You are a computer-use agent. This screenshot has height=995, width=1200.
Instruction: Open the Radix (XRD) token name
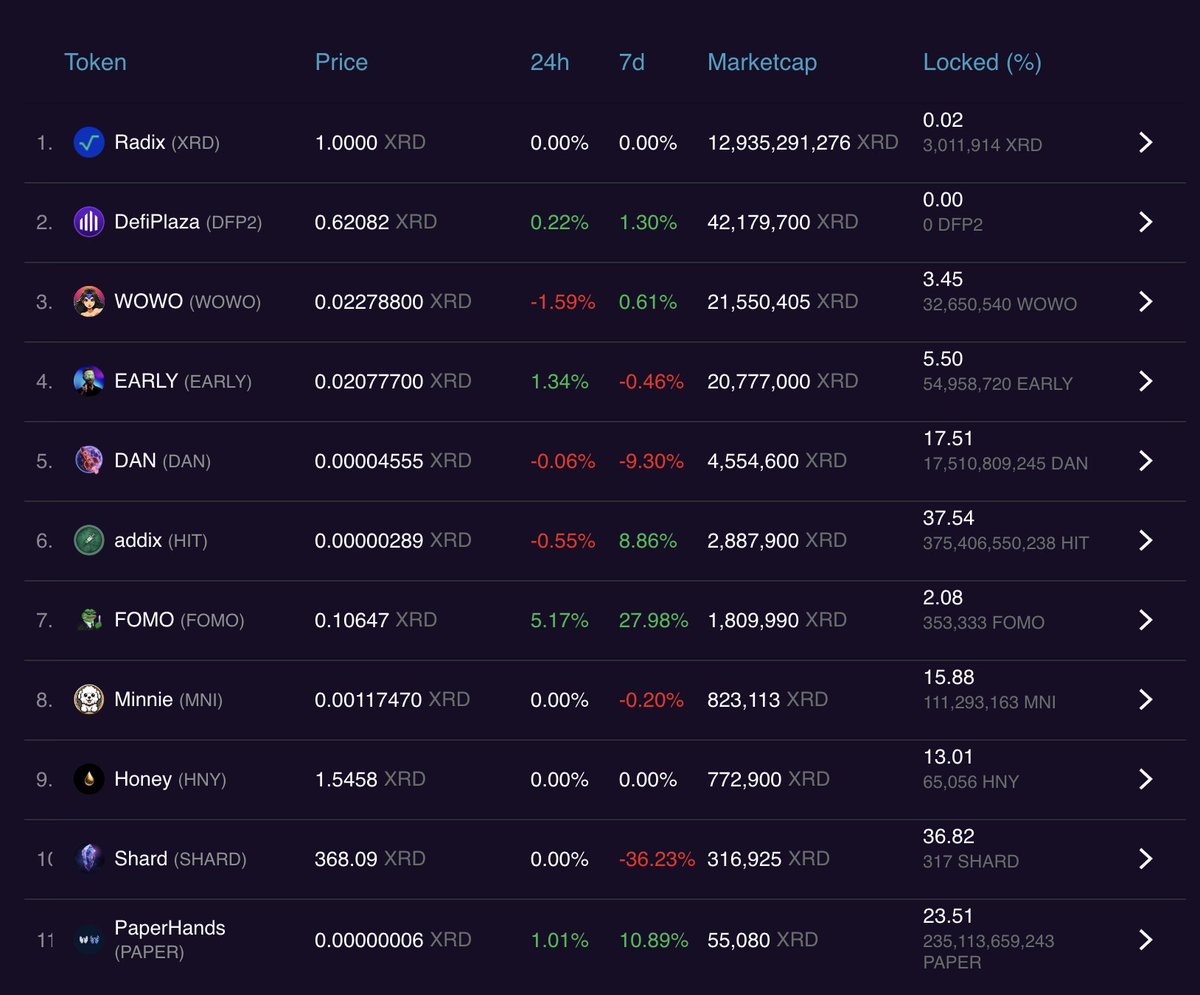167,142
